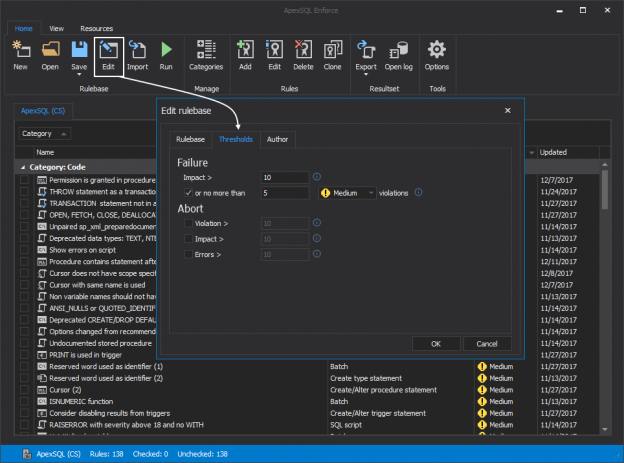Click rule icon for PRINT is used in trigger
The image size is (624, 463).
click(x=42, y=355)
